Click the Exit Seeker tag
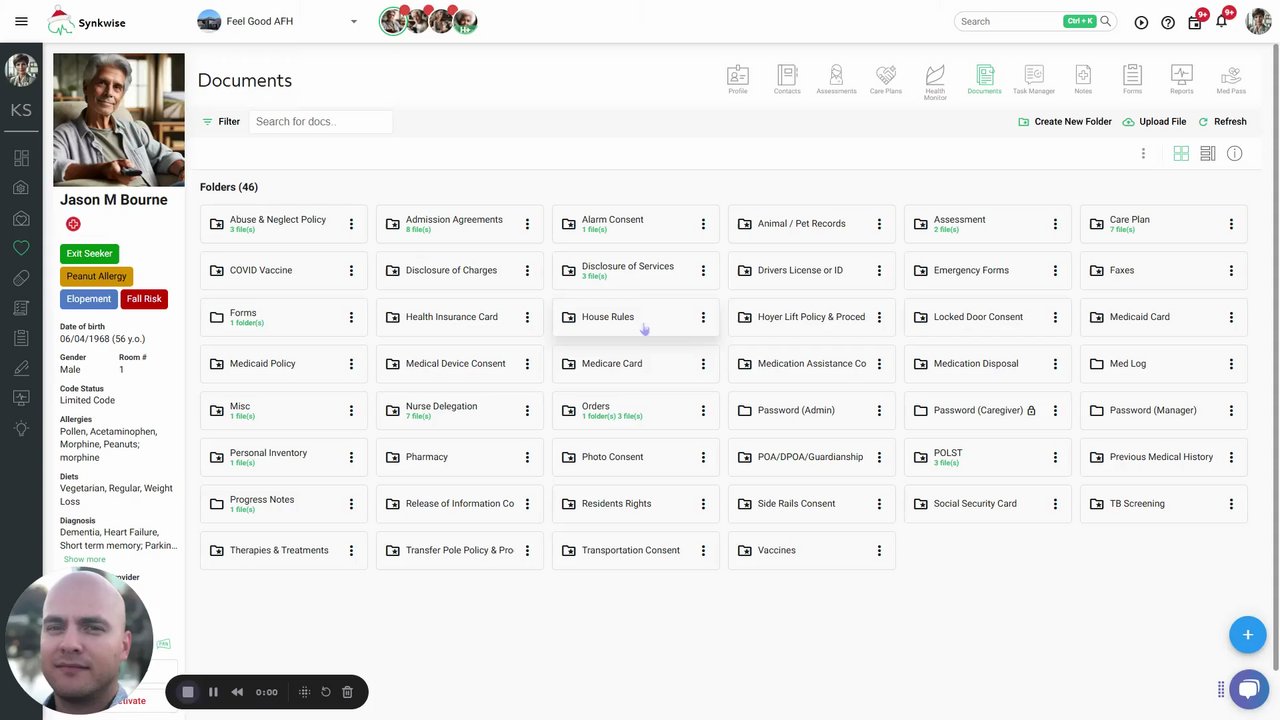Image resolution: width=1280 pixels, height=720 pixels. tap(89, 254)
